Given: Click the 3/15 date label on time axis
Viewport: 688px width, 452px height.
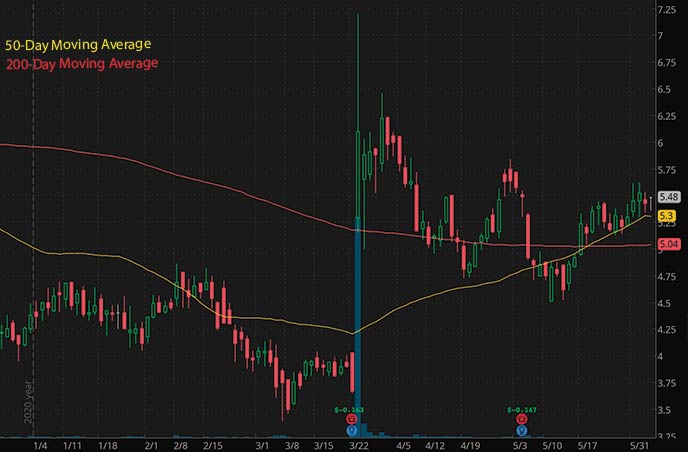Looking at the screenshot, I should (323, 446).
